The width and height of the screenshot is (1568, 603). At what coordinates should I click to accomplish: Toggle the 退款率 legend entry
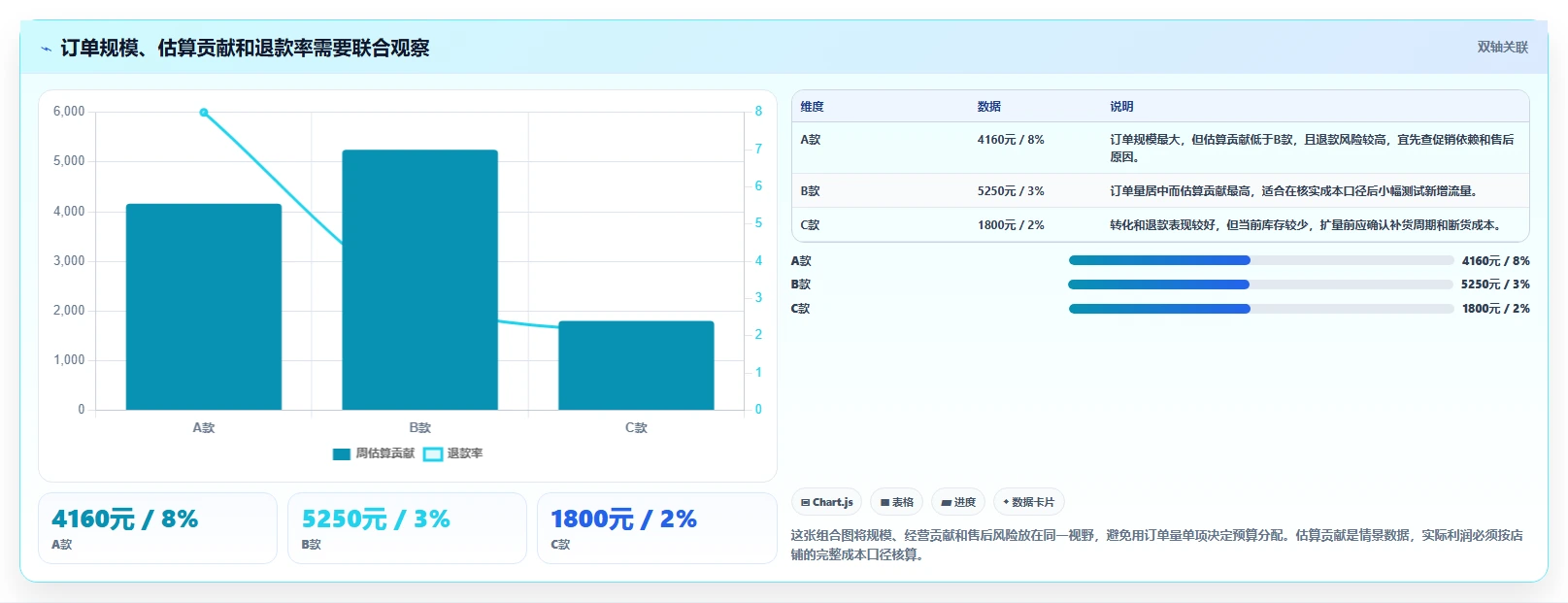coord(453,453)
